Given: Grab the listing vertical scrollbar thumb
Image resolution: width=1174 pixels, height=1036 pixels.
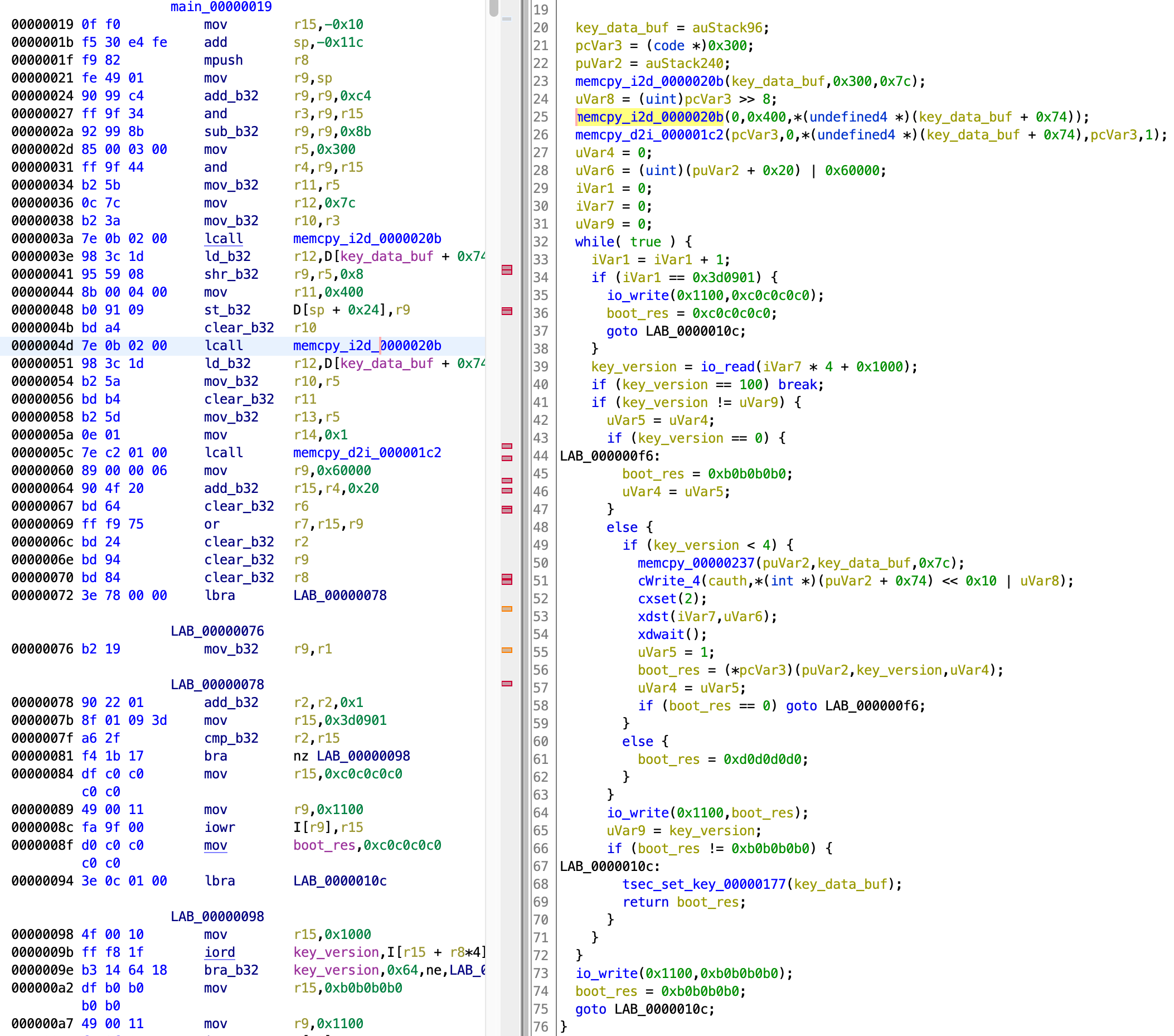Looking at the screenshot, I should (493, 7).
